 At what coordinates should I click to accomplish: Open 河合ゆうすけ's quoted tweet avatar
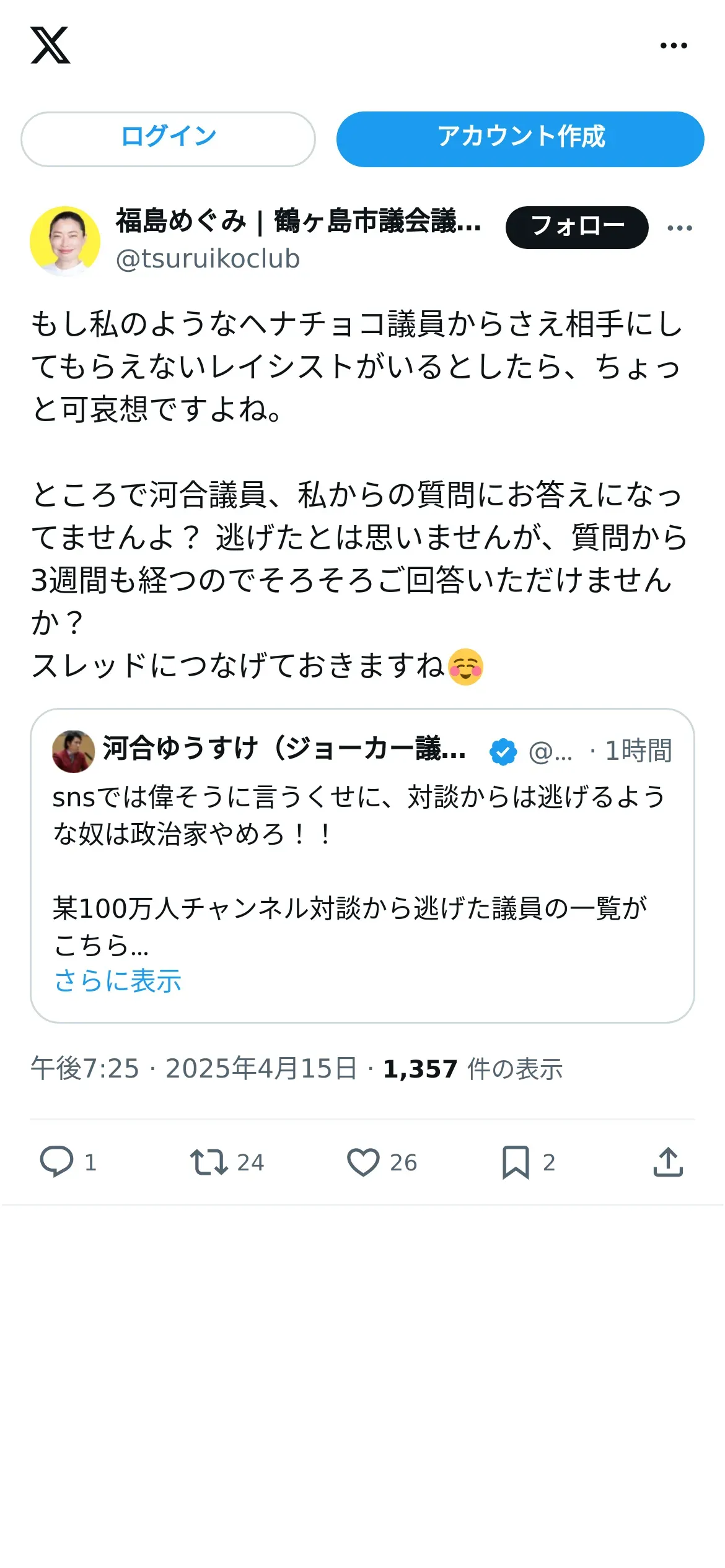(74, 751)
